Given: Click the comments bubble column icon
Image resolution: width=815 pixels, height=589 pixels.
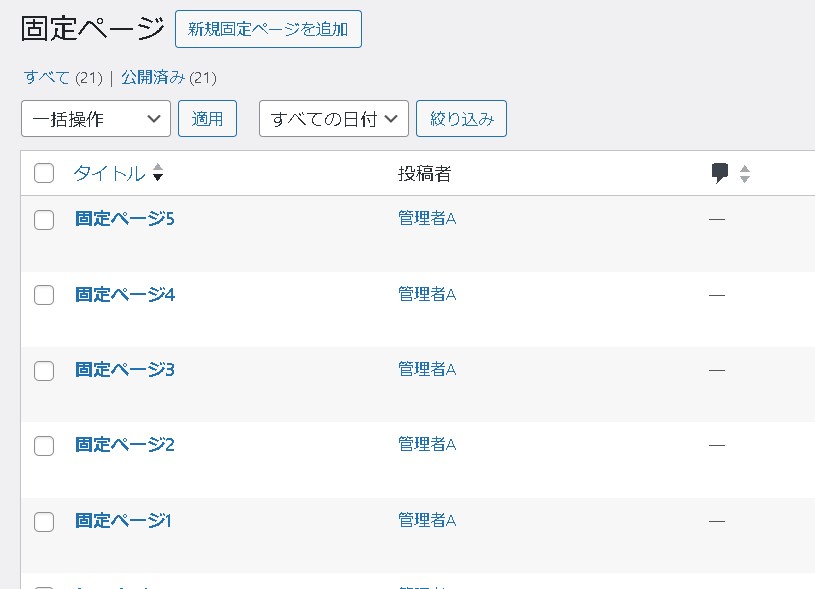Looking at the screenshot, I should click(x=720, y=173).
